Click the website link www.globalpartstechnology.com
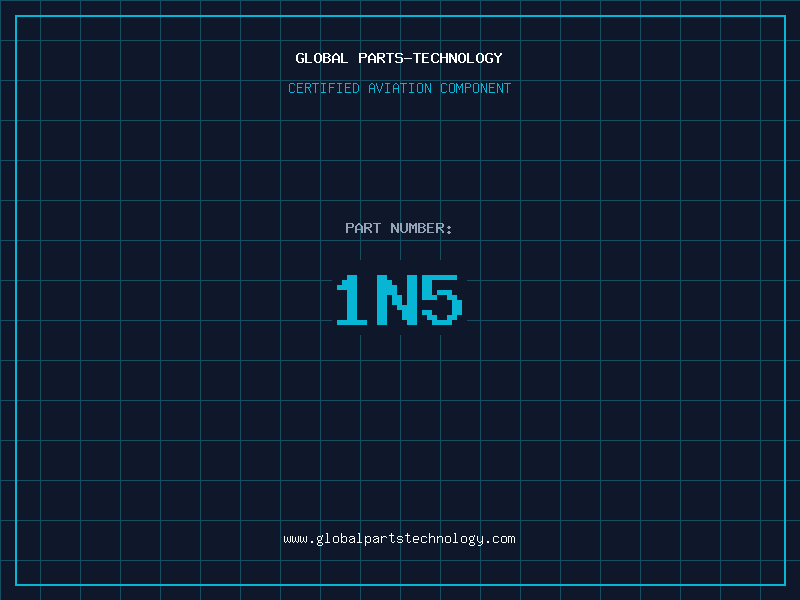This screenshot has height=600, width=800. (x=399, y=539)
